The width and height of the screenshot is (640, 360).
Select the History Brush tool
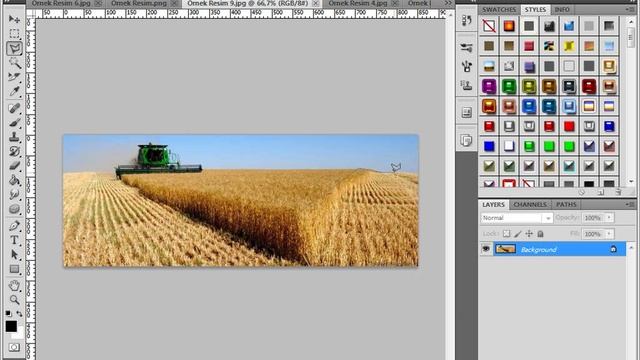[x=14, y=151]
